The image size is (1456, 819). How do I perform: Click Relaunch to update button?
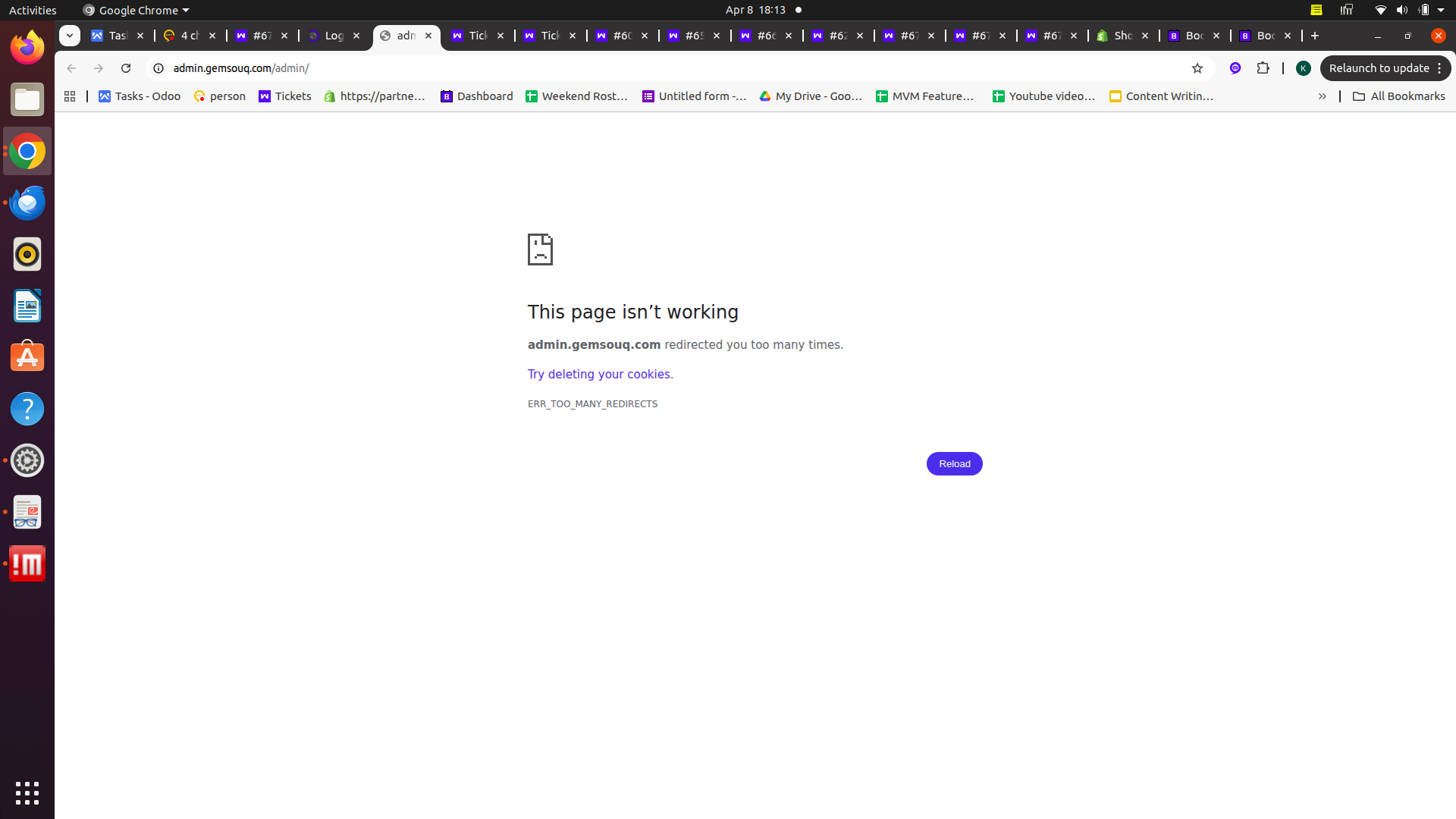(x=1385, y=68)
